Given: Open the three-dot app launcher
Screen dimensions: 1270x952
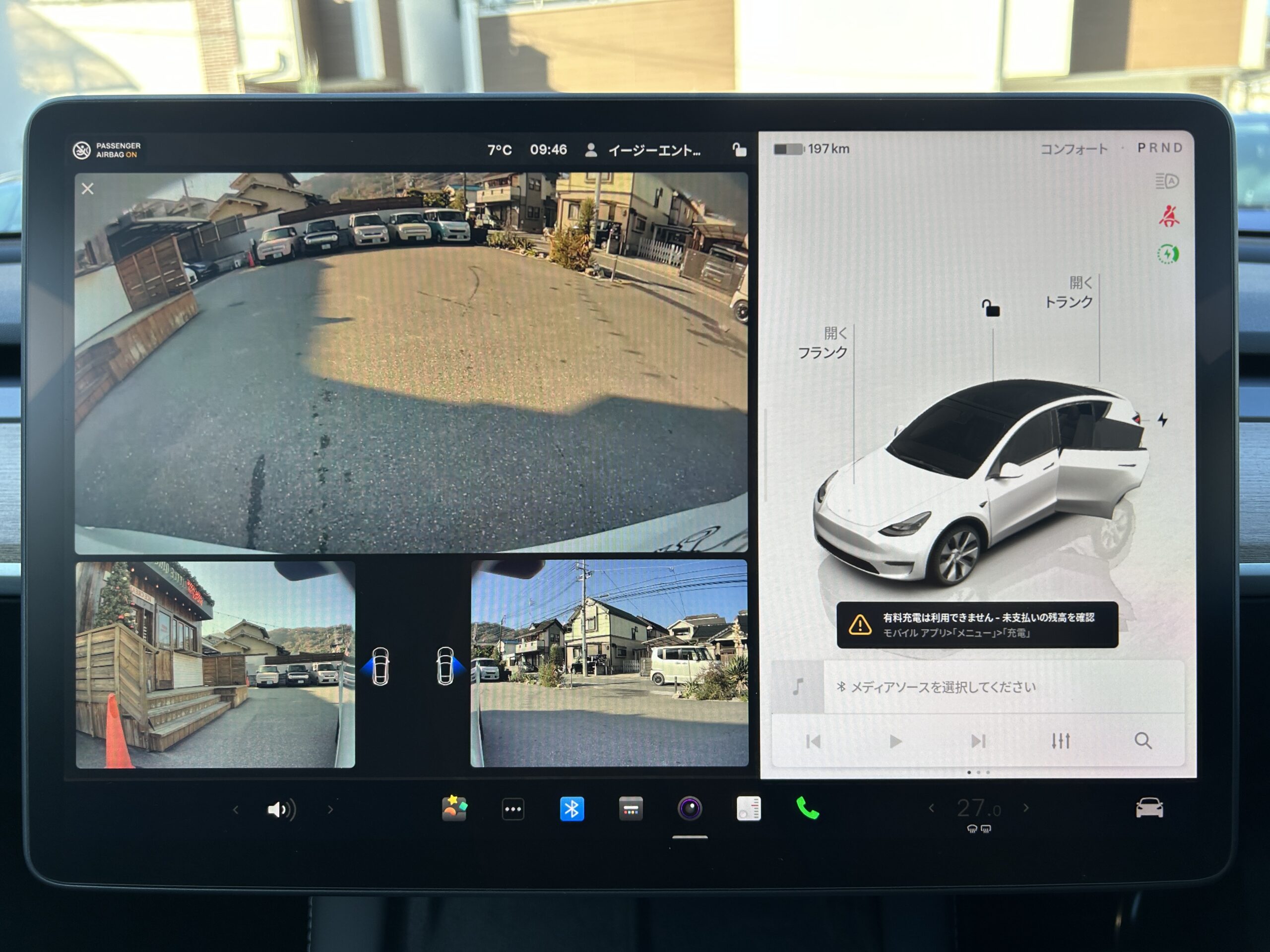Looking at the screenshot, I should pyautogui.click(x=512, y=809).
